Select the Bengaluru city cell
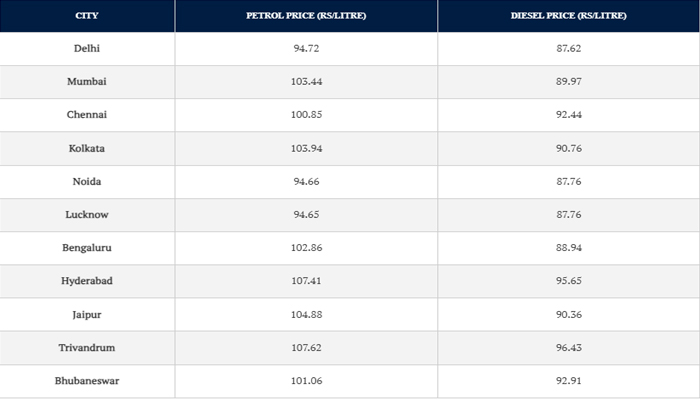 click(87, 248)
